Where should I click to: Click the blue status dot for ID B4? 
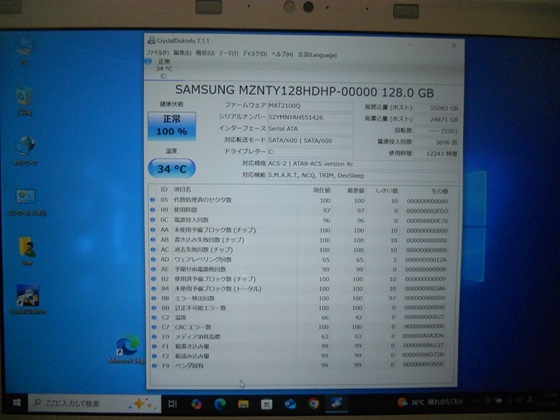[x=153, y=289]
